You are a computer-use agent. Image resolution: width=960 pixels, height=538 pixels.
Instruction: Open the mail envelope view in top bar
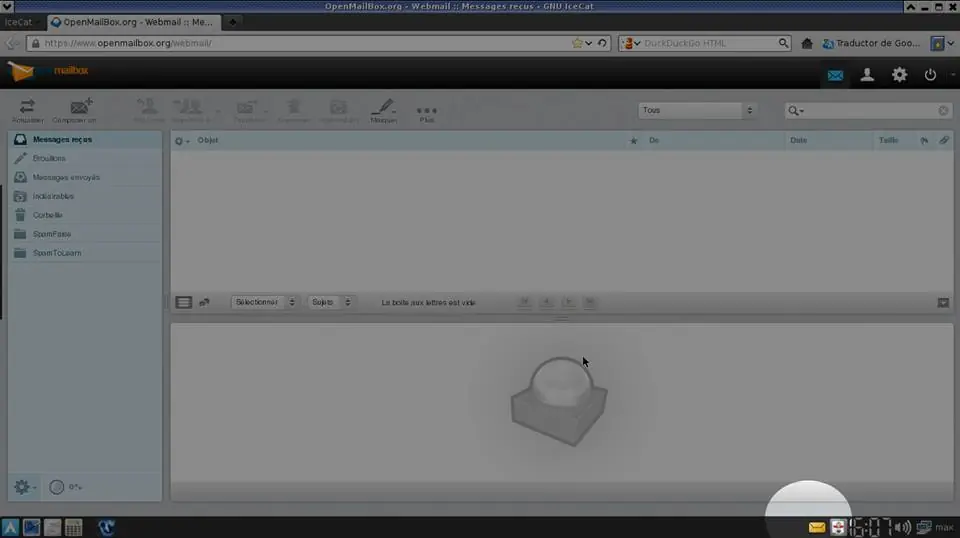point(835,75)
